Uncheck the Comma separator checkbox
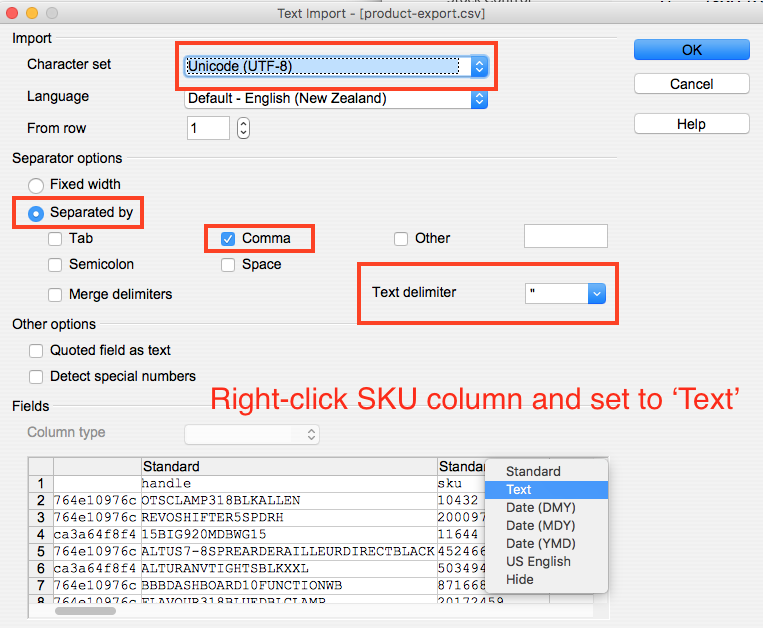Screen dimensions: 763x628 click(228, 239)
